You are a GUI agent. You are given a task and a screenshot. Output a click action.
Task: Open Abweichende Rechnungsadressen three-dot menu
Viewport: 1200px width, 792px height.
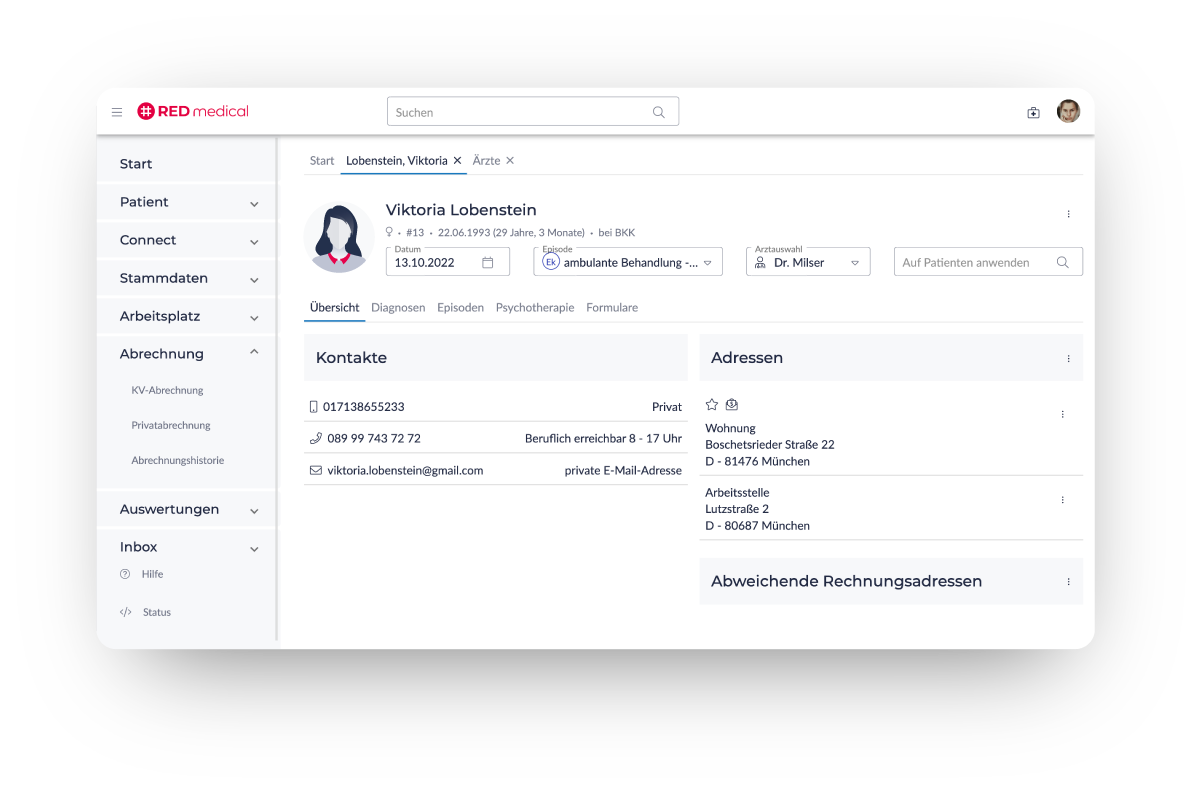point(1068,582)
